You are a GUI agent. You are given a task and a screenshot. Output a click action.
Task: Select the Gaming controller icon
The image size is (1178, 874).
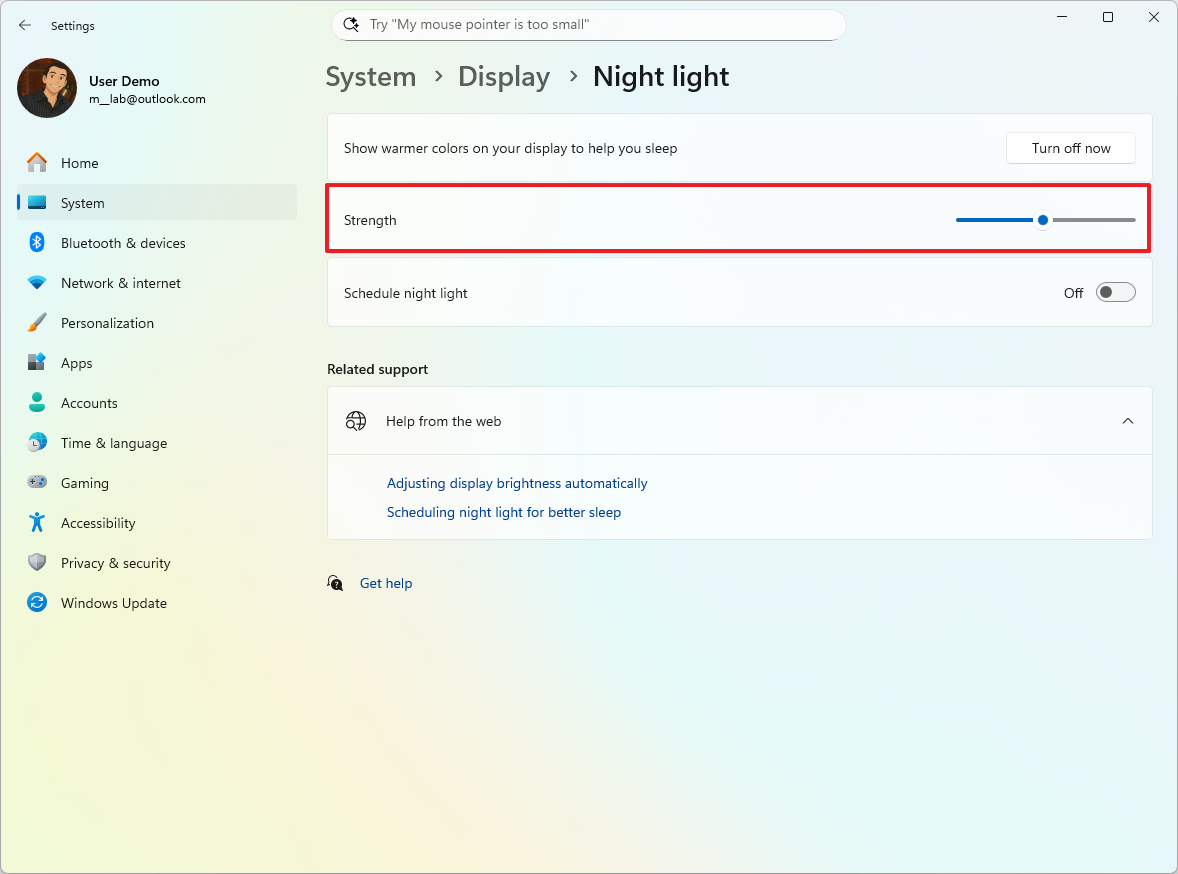pyautogui.click(x=37, y=483)
